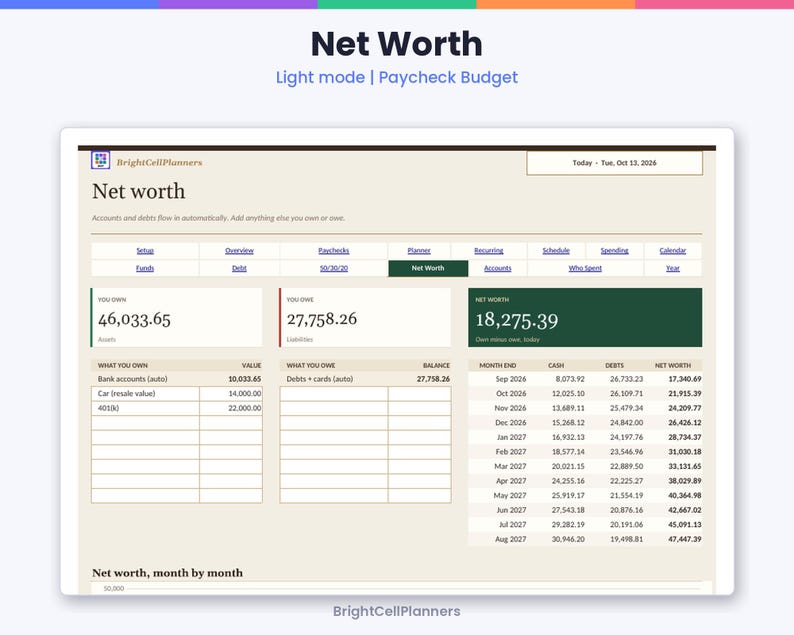Open the Paychecks tab
The height and width of the screenshot is (635, 794).
[334, 251]
